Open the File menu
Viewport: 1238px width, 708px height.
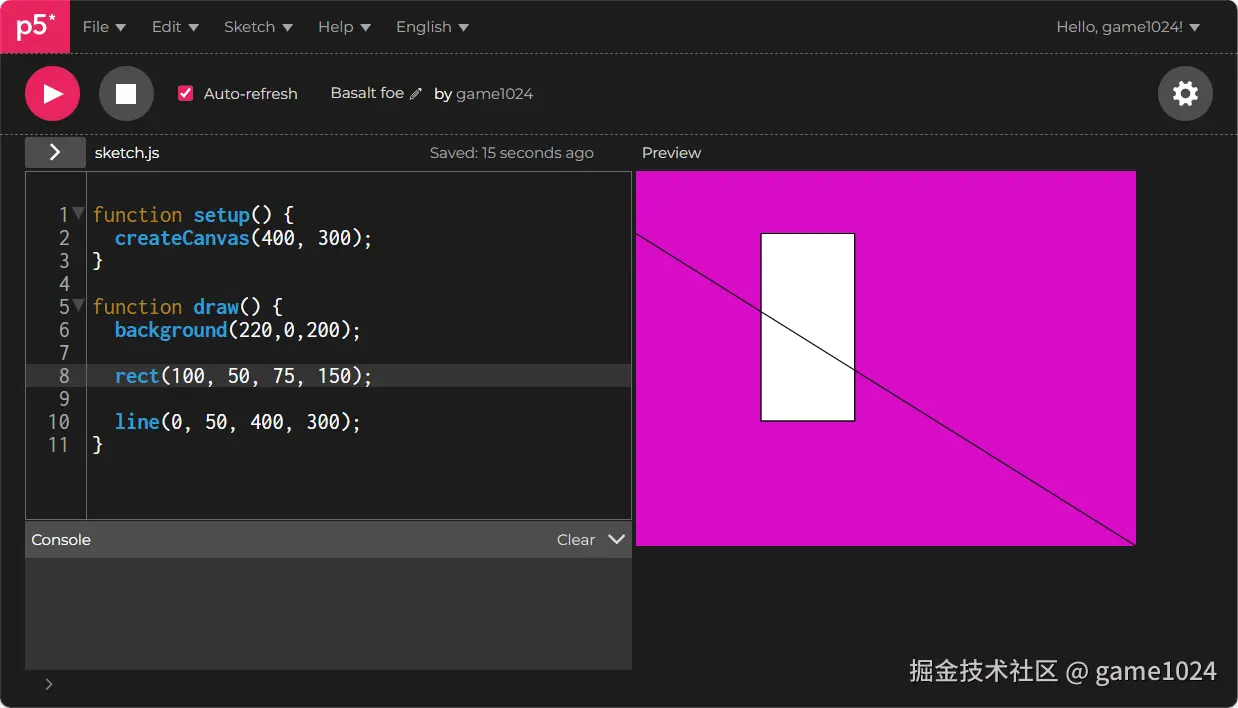[104, 27]
